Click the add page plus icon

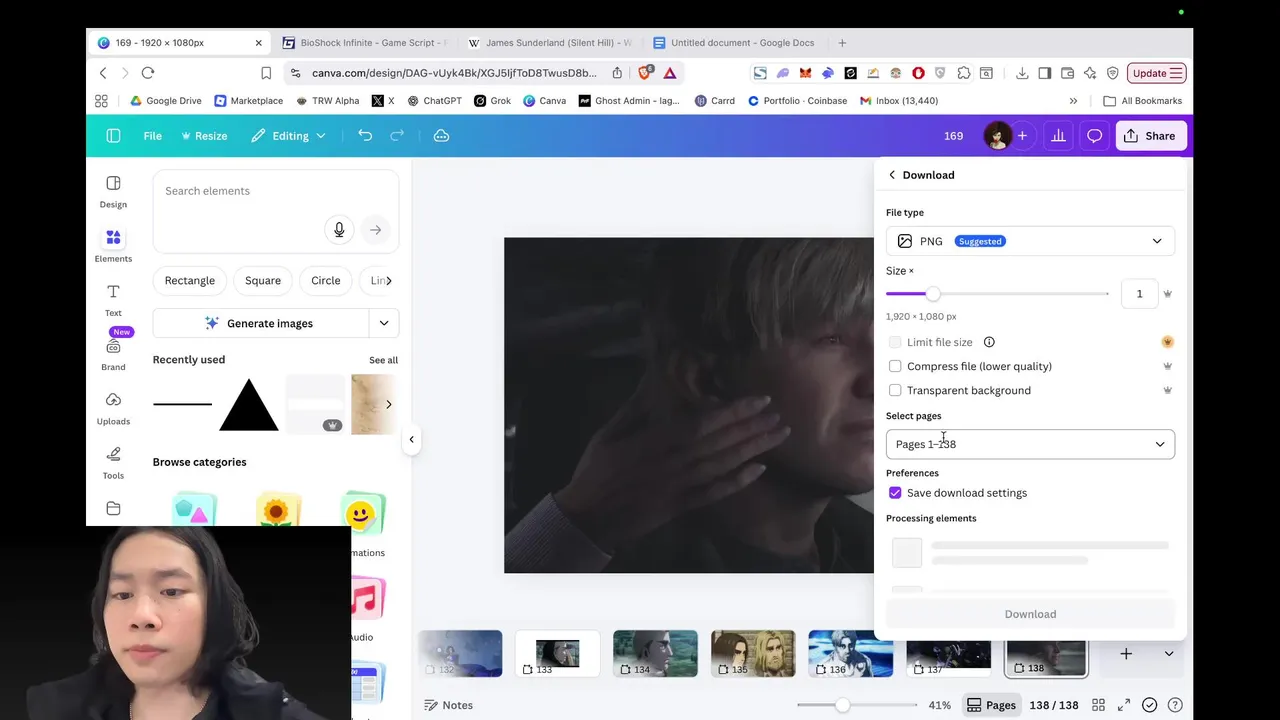[x=1126, y=654]
